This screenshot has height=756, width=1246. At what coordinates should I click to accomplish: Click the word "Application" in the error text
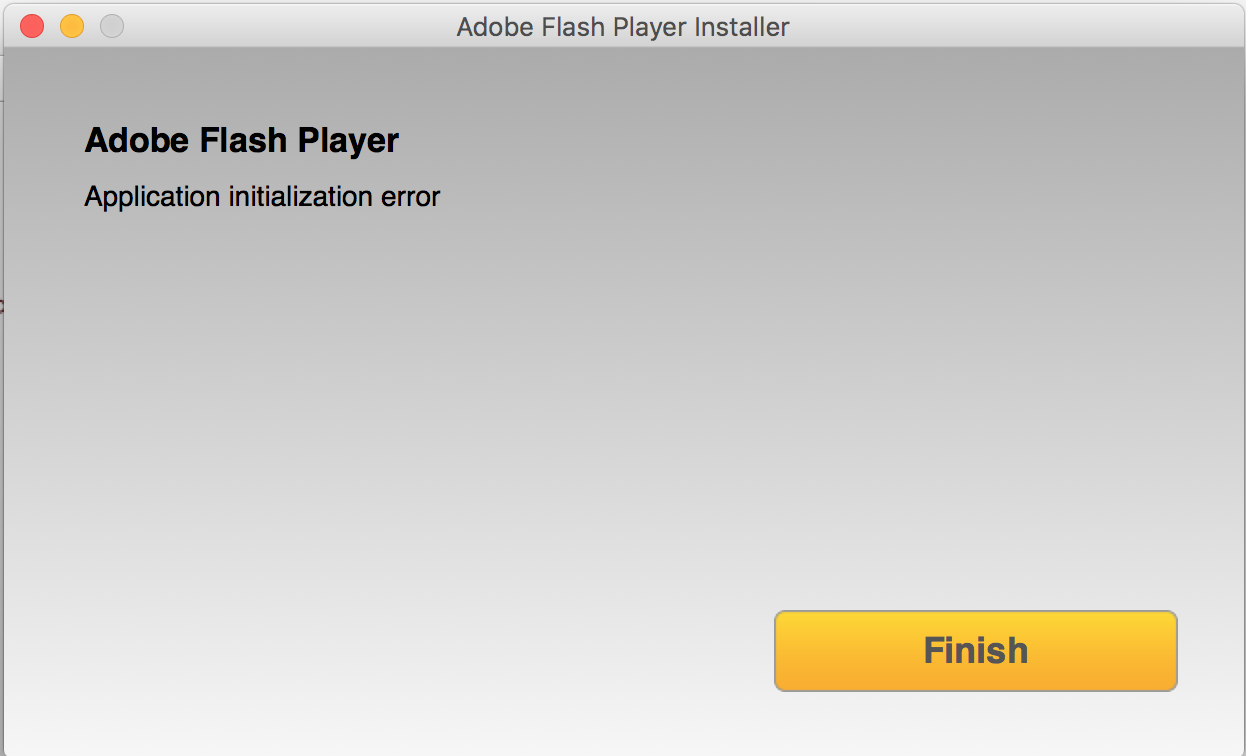pos(152,196)
